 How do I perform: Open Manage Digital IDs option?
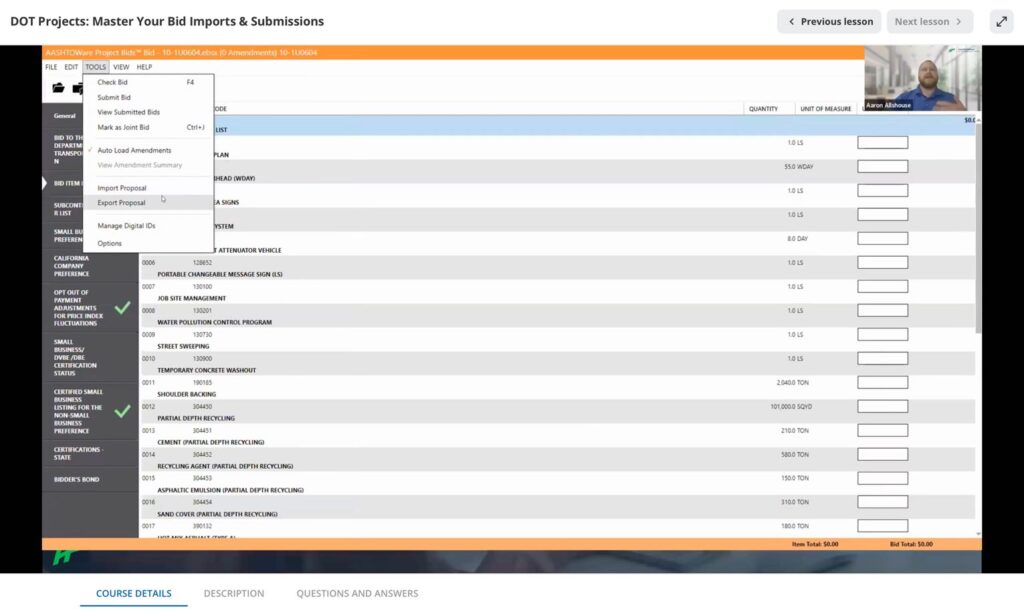pyautogui.click(x=126, y=226)
